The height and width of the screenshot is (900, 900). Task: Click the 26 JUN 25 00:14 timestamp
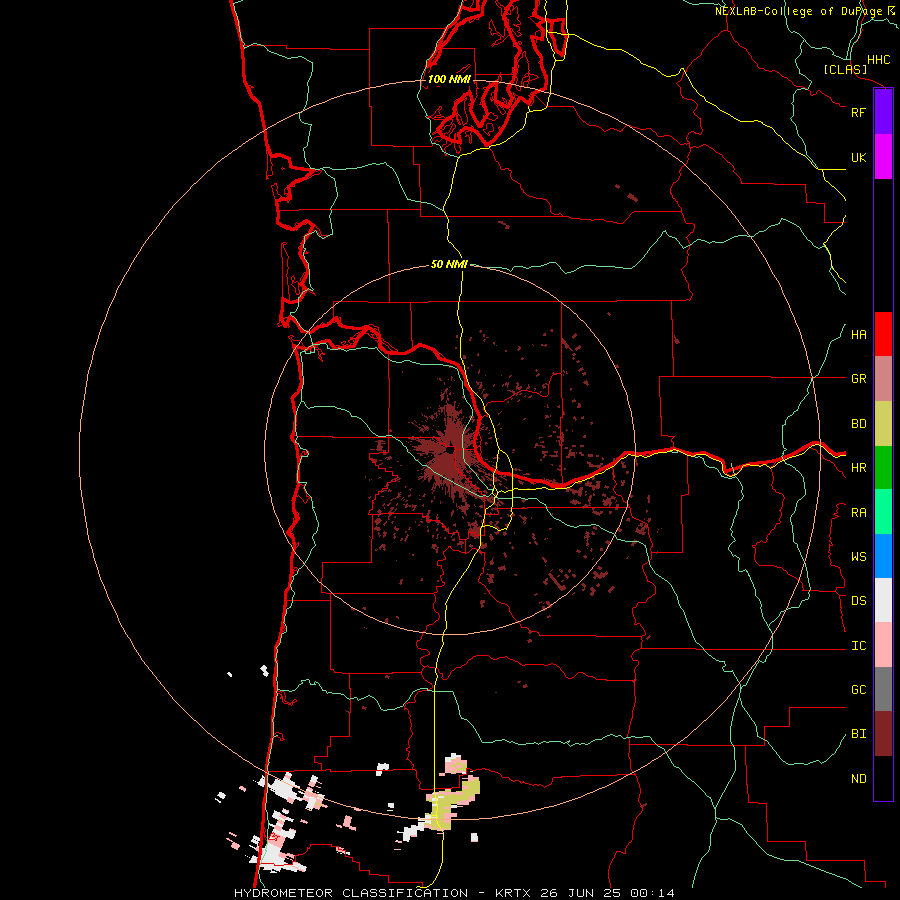(607, 893)
